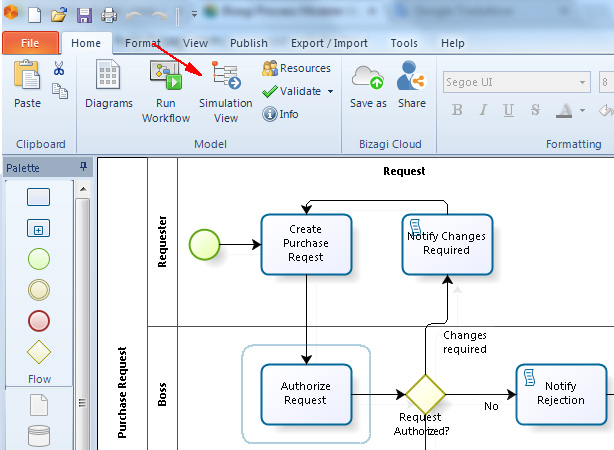Image resolution: width=614 pixels, height=450 pixels.
Task: Select the start event circle on canvas
Action: [204, 245]
